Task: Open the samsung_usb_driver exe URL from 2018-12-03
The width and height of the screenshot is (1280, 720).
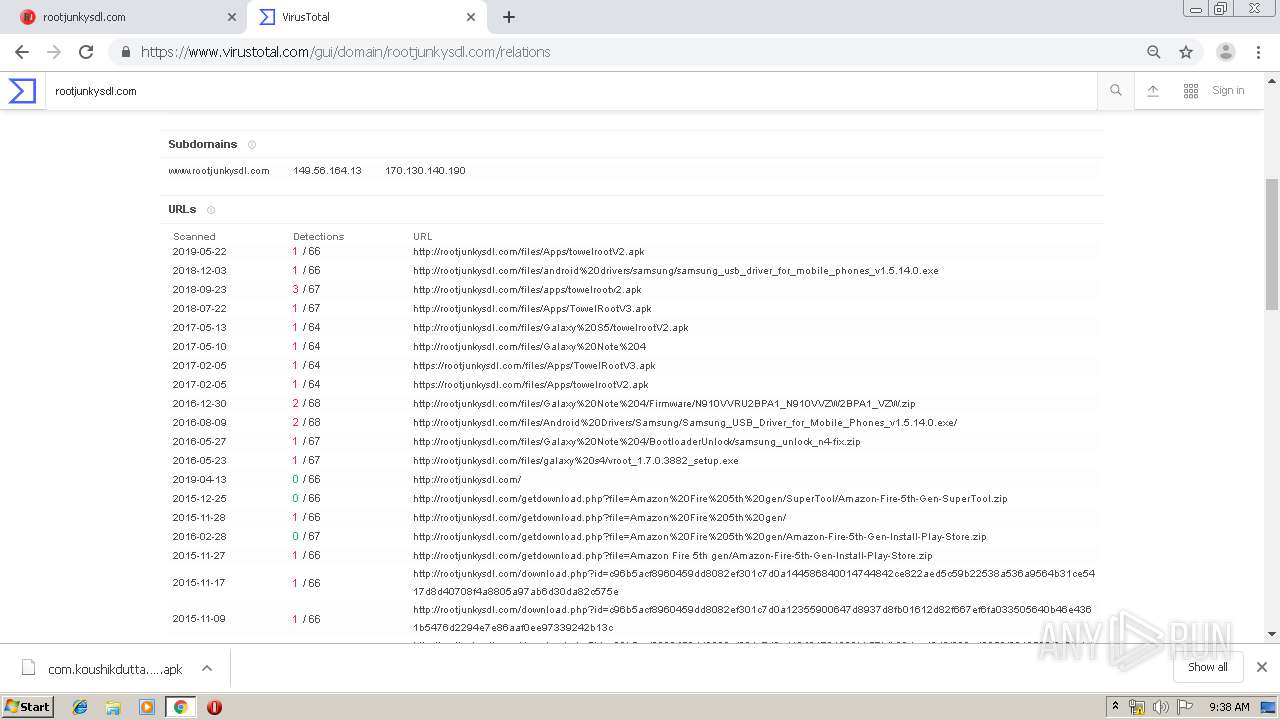Action: click(x=676, y=271)
